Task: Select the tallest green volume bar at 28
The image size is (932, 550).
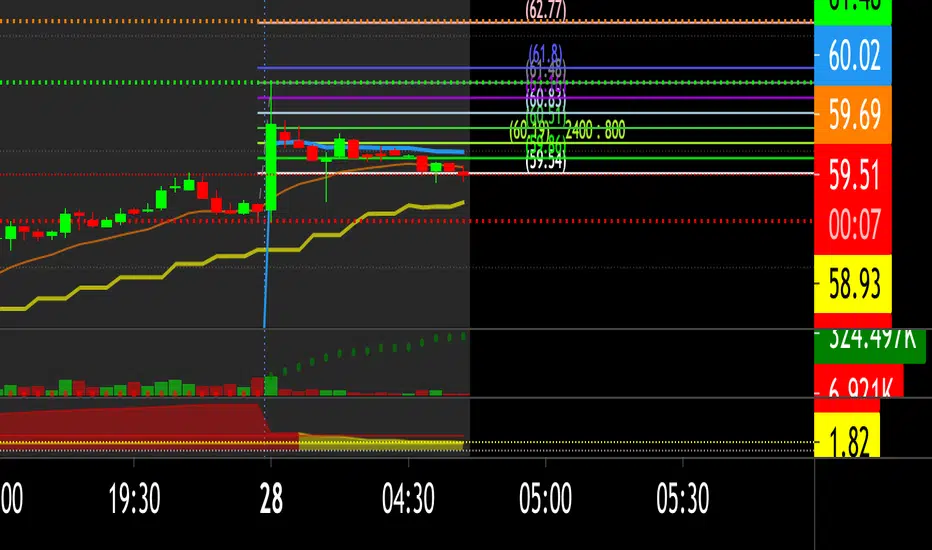Action: [x=271, y=386]
